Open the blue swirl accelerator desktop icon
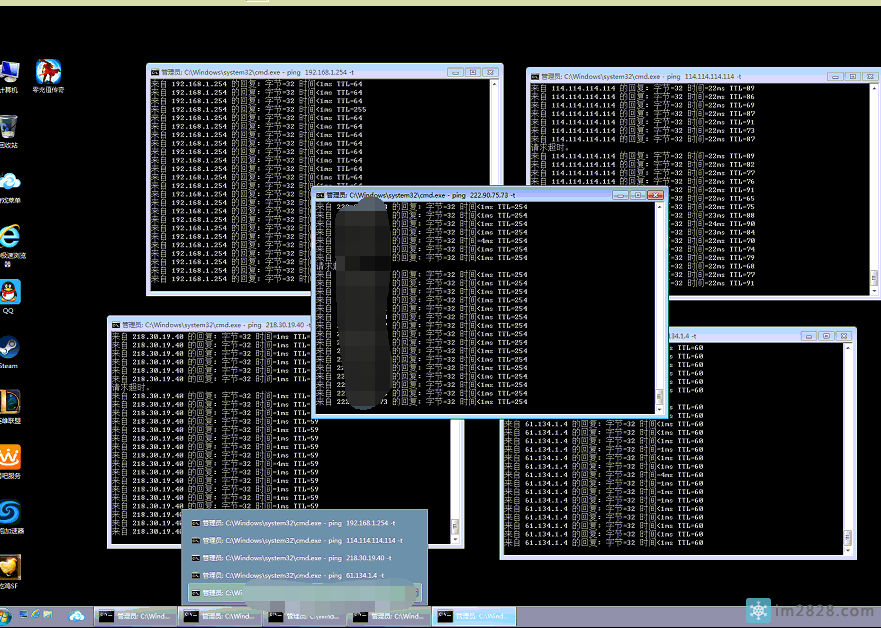881x628 pixels. [x=9, y=512]
